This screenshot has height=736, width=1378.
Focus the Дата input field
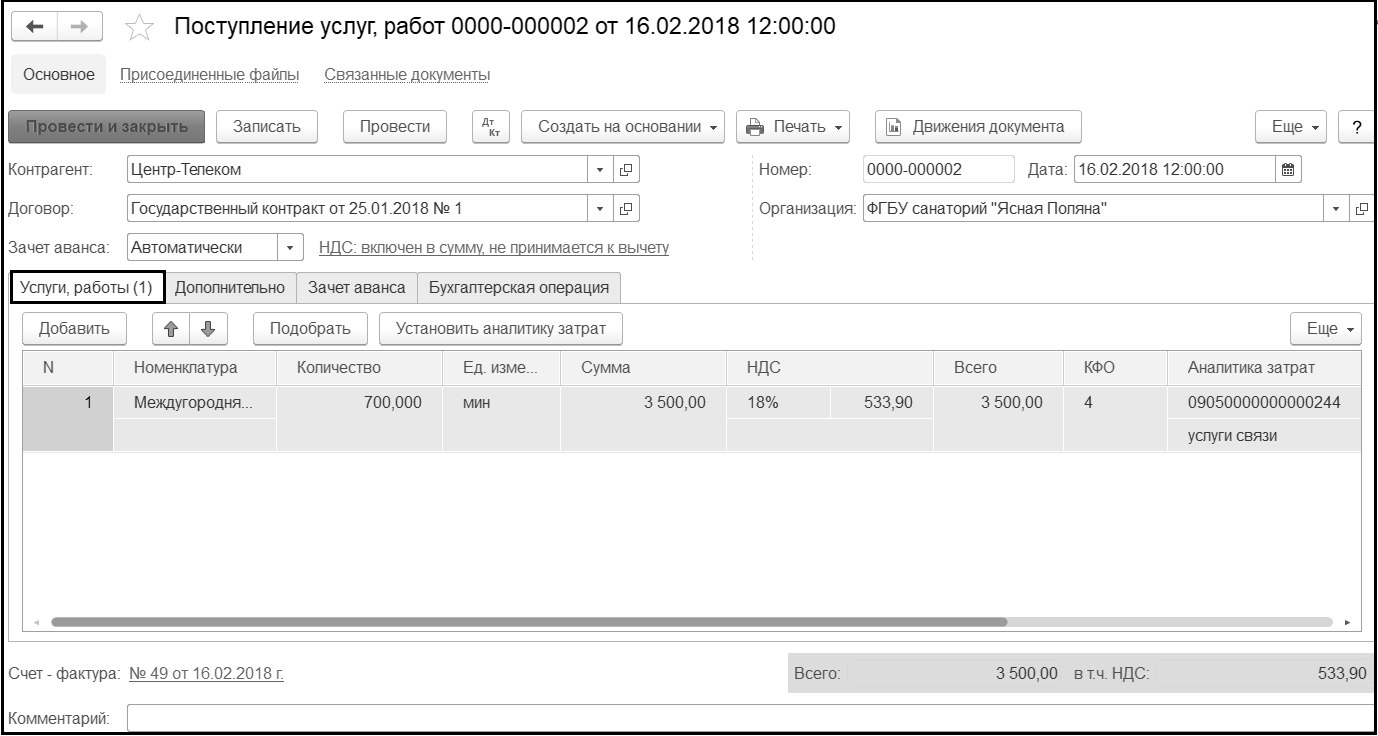pyautogui.click(x=1175, y=170)
